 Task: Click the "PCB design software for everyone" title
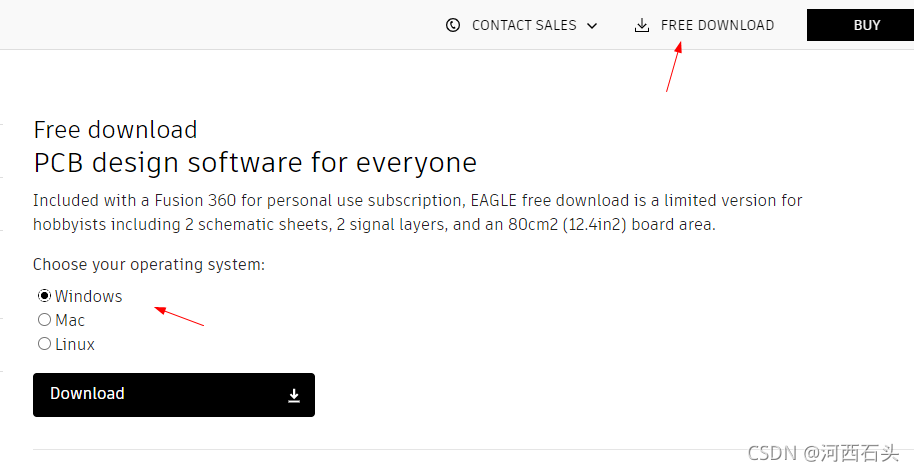[x=255, y=162]
